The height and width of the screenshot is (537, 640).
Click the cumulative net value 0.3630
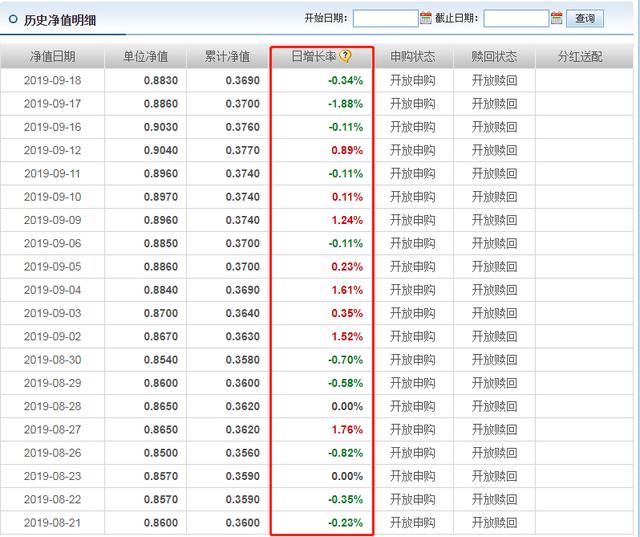242,336
